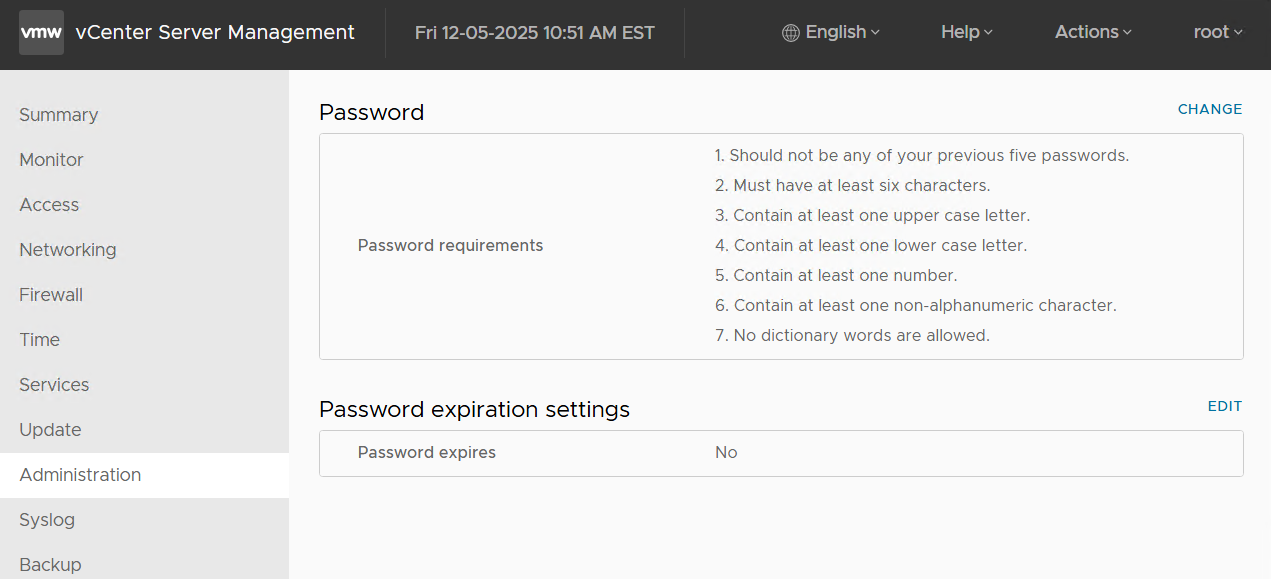The image size is (1271, 579).
Task: Go to the Summary page
Action: [59, 115]
